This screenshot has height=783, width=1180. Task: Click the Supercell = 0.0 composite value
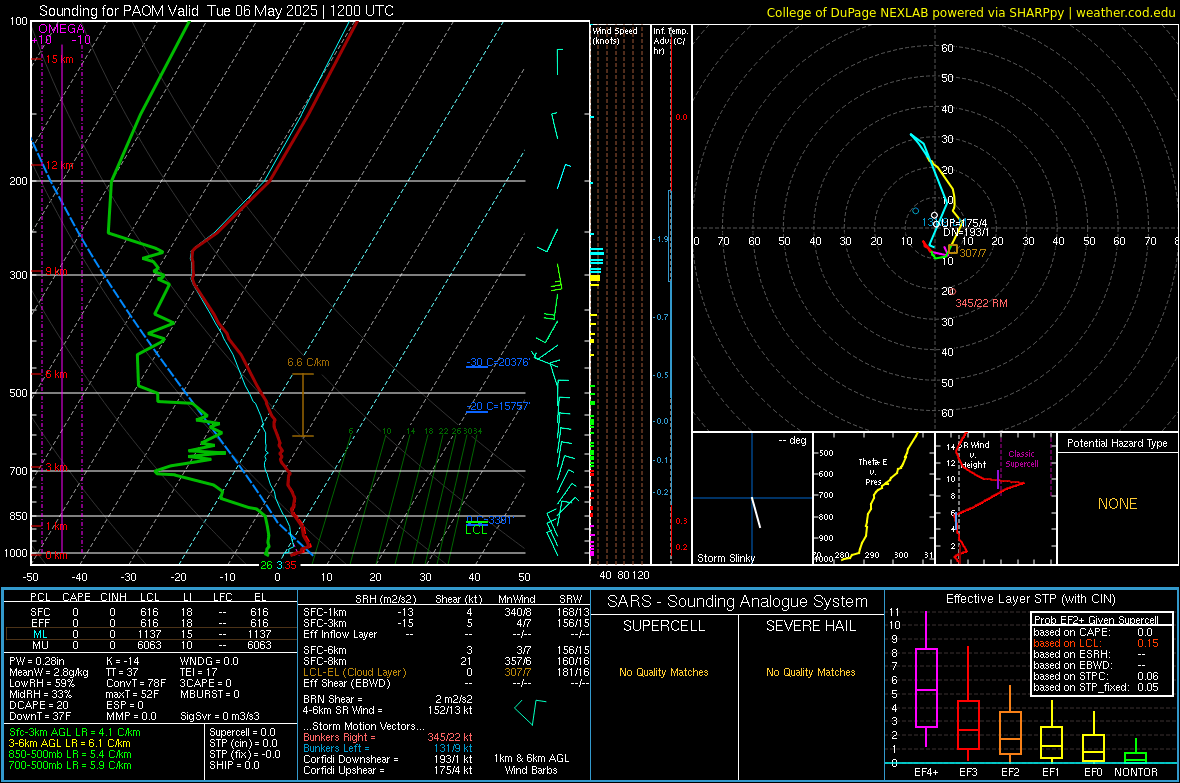click(x=242, y=732)
